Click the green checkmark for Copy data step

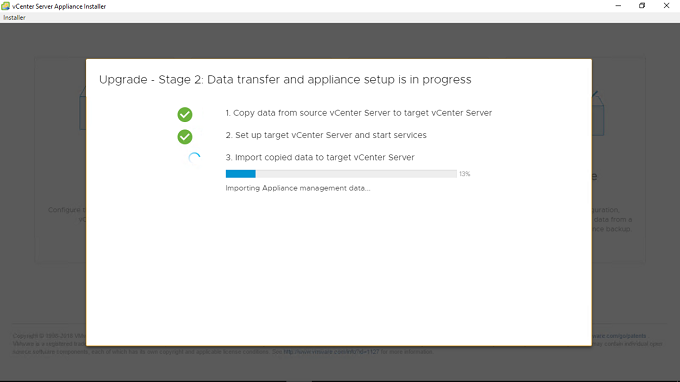185,114
